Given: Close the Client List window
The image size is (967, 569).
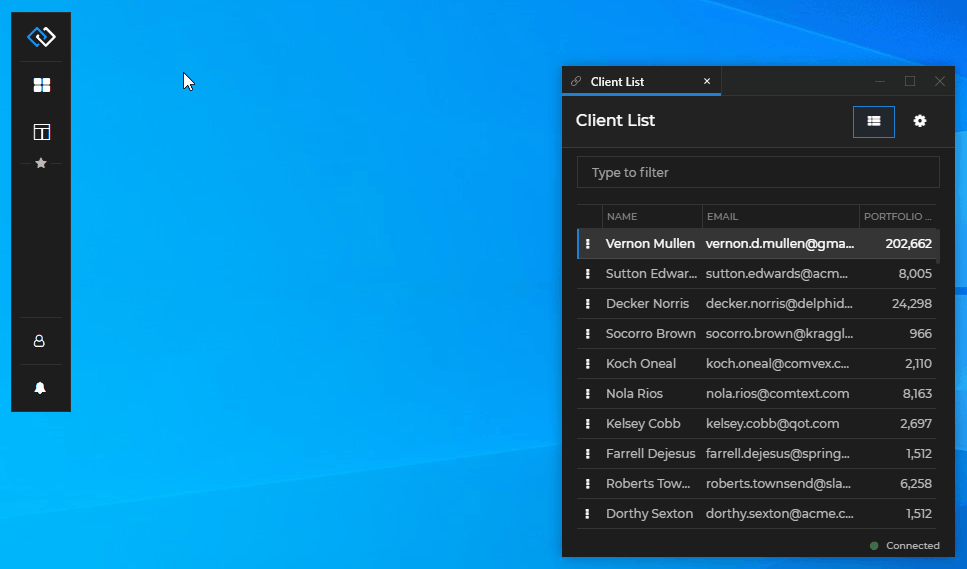Looking at the screenshot, I should click(x=939, y=81).
